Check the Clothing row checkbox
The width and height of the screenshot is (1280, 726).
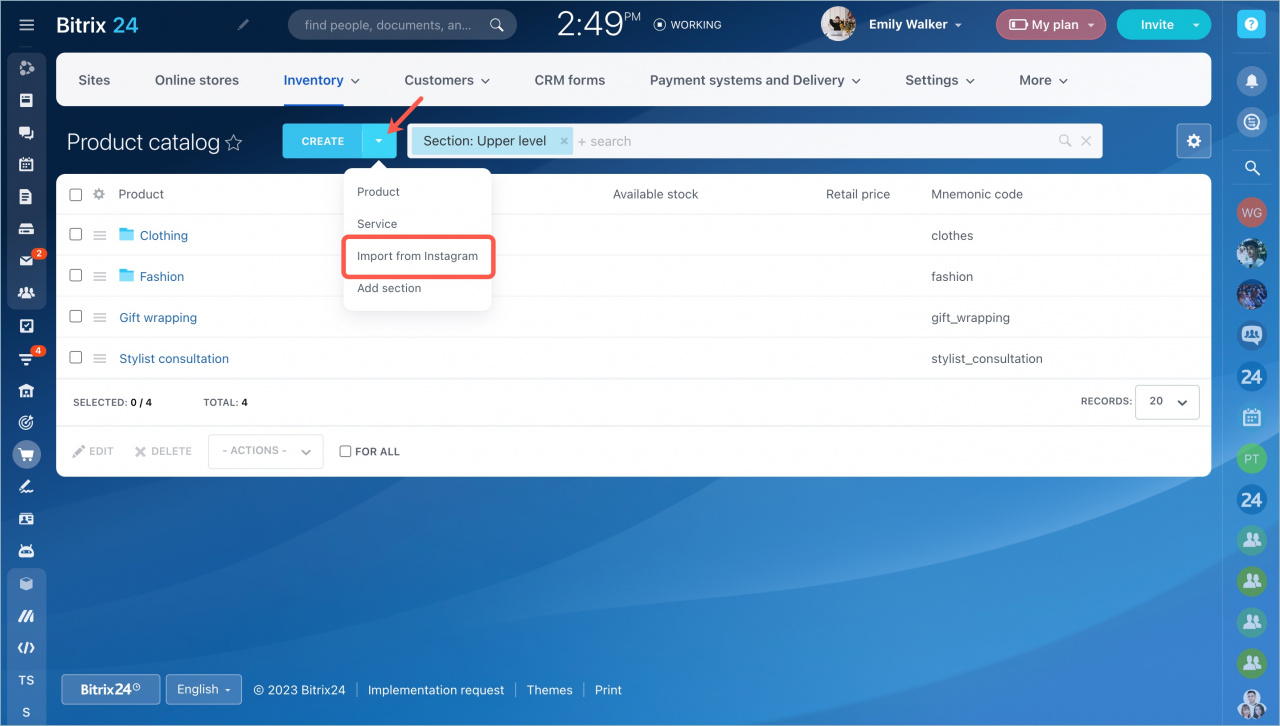[76, 234]
